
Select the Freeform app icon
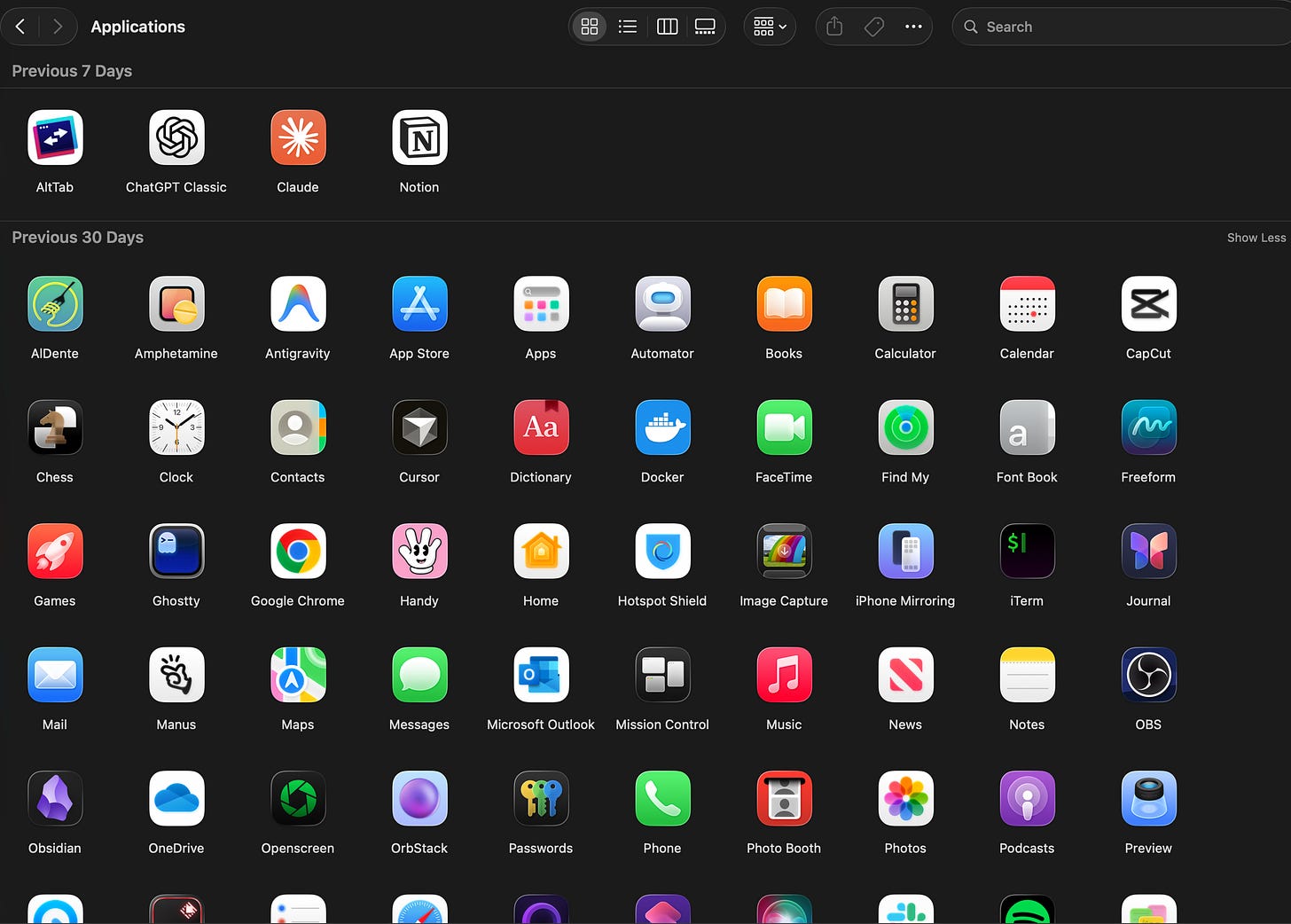pos(1148,427)
